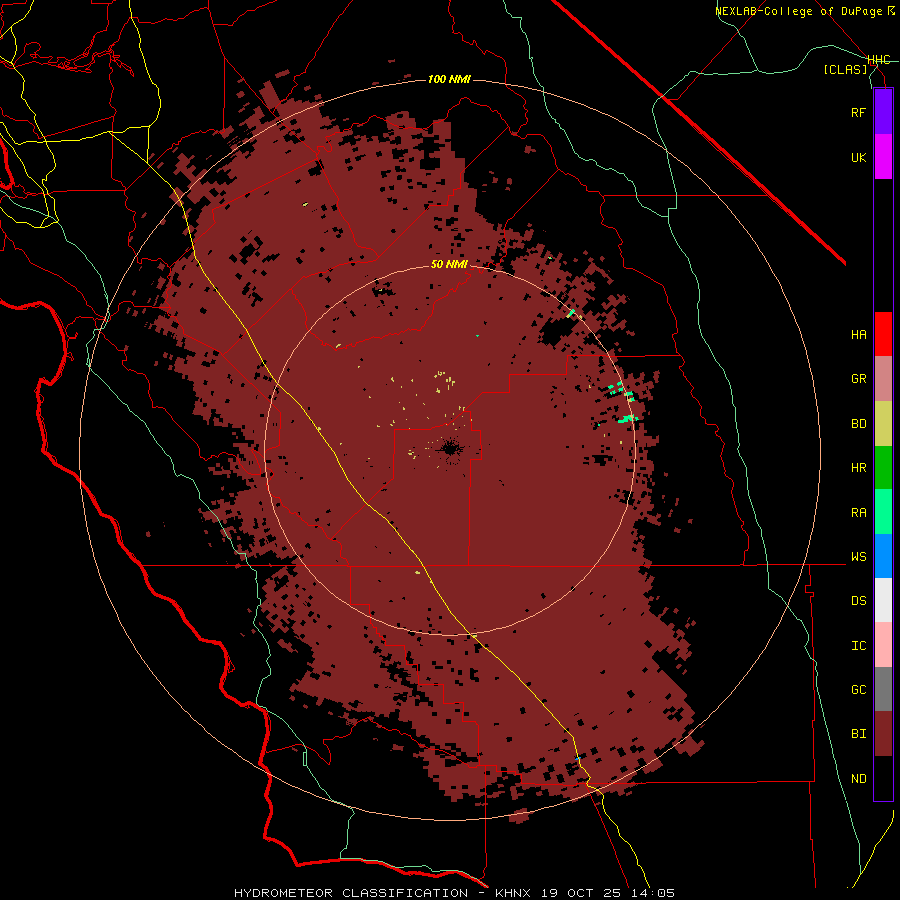Viewport: 900px width, 900px height.
Task: Click the ND black legend swatch
Action: coord(883,778)
